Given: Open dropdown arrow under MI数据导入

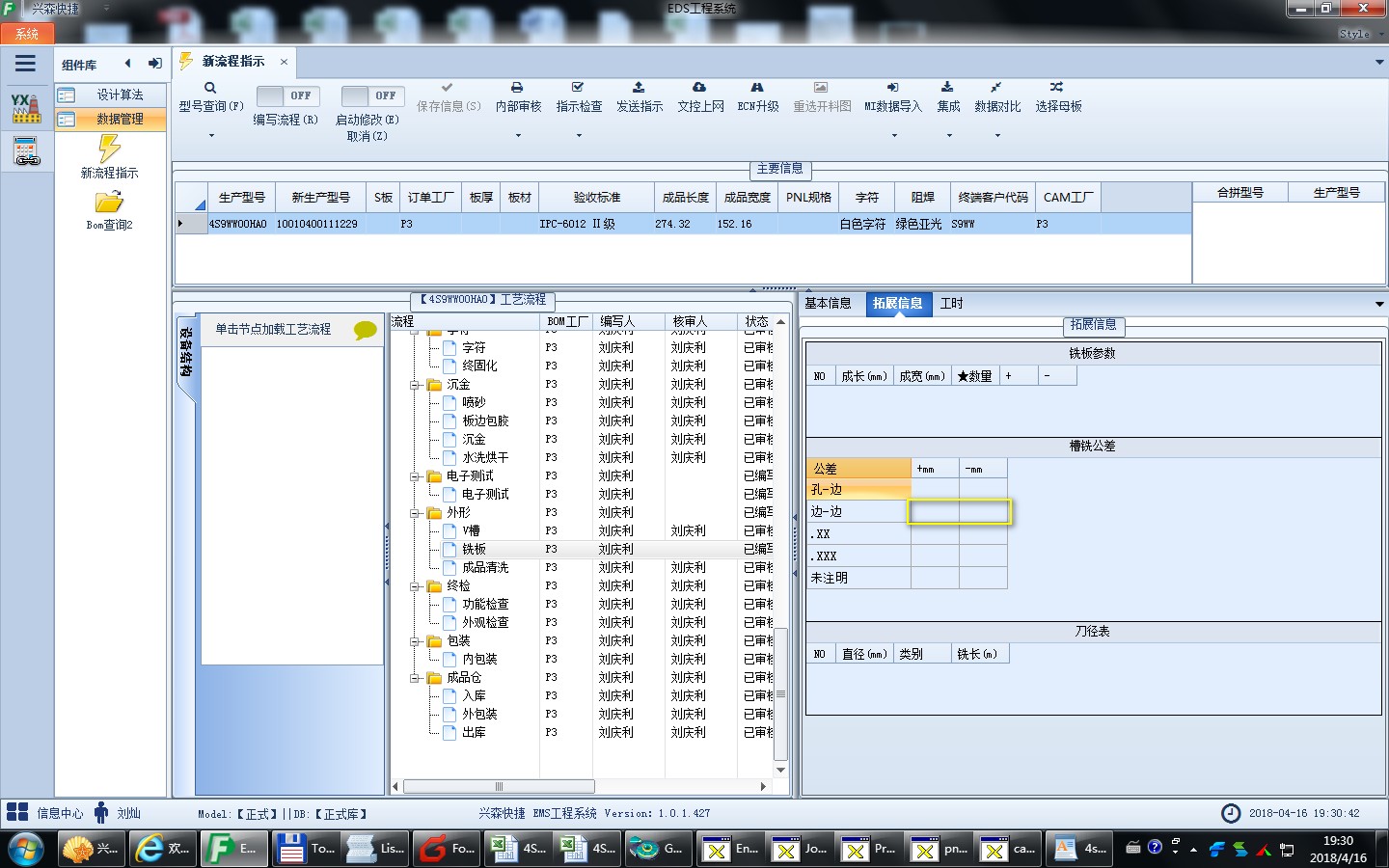Looking at the screenshot, I should pos(894,135).
